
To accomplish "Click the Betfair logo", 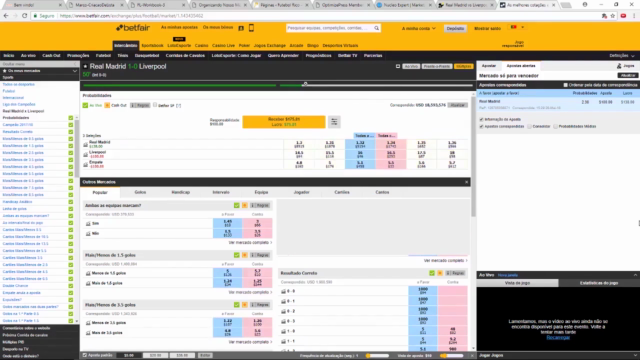I will (x=133, y=28).
